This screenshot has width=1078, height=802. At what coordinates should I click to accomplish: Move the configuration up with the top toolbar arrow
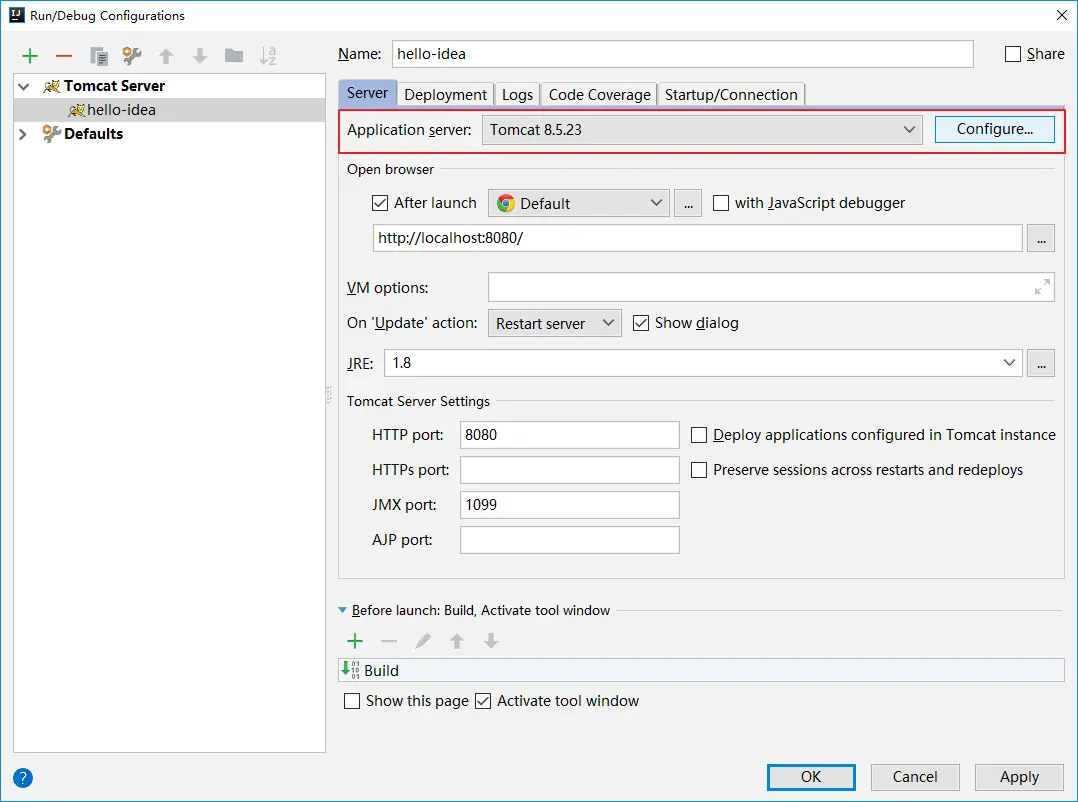tap(166, 56)
